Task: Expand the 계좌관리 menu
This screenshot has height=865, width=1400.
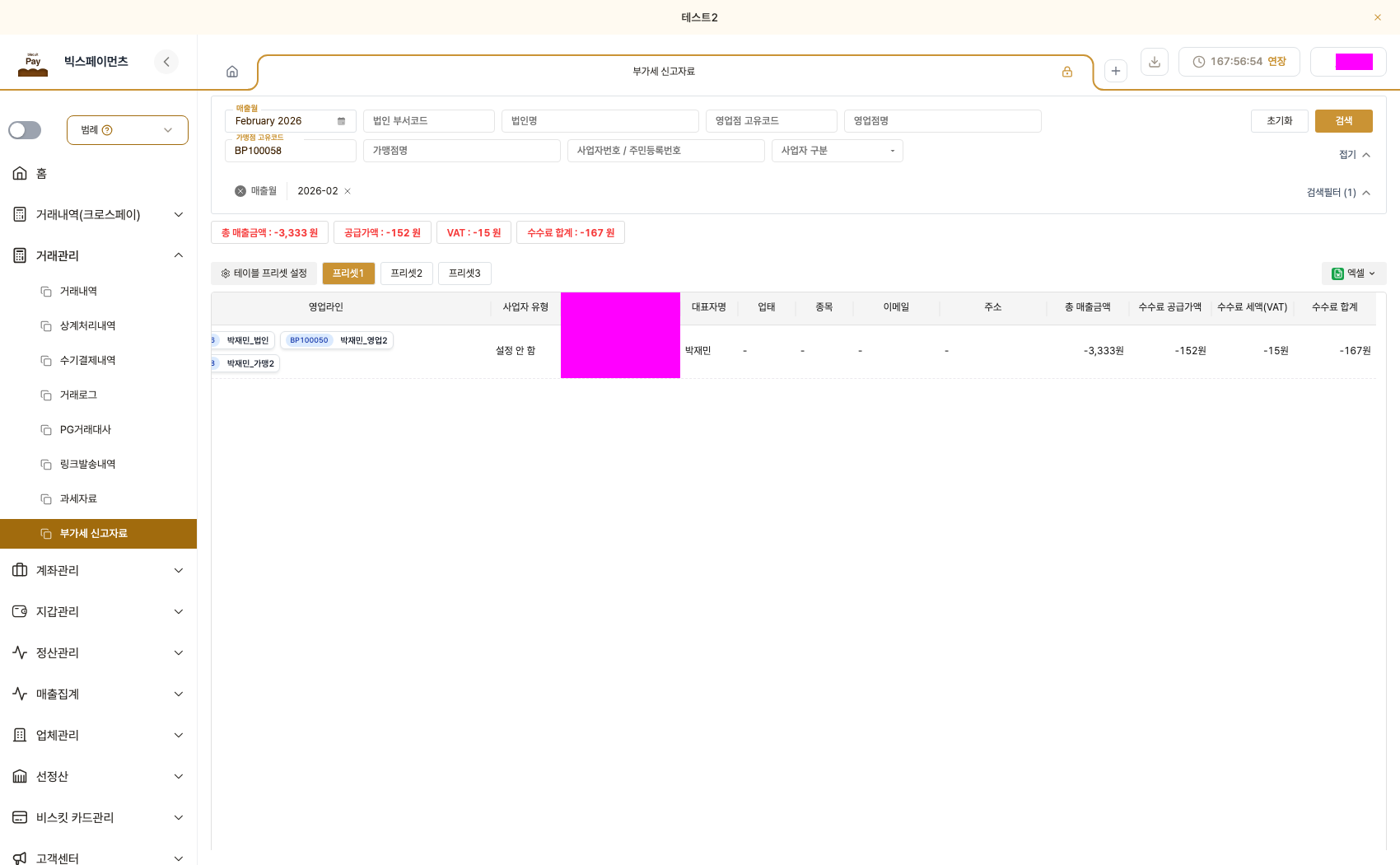Action: (99, 570)
